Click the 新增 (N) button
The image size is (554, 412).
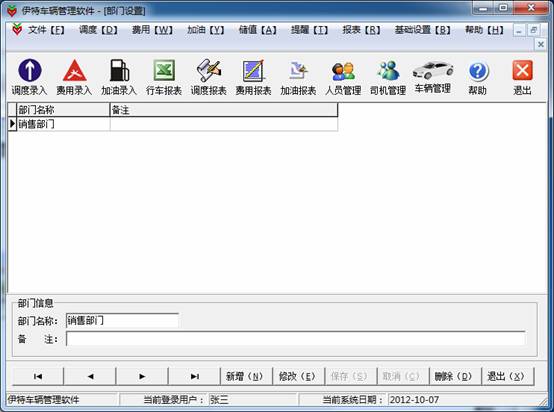(244, 376)
